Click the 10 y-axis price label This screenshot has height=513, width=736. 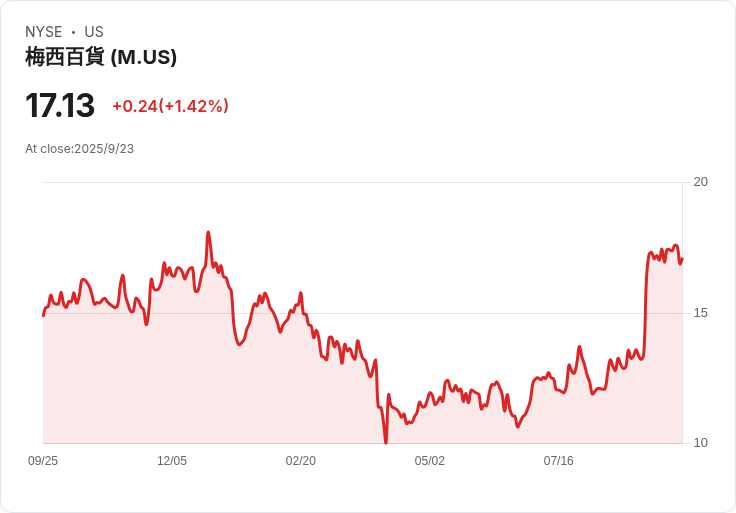point(700,443)
